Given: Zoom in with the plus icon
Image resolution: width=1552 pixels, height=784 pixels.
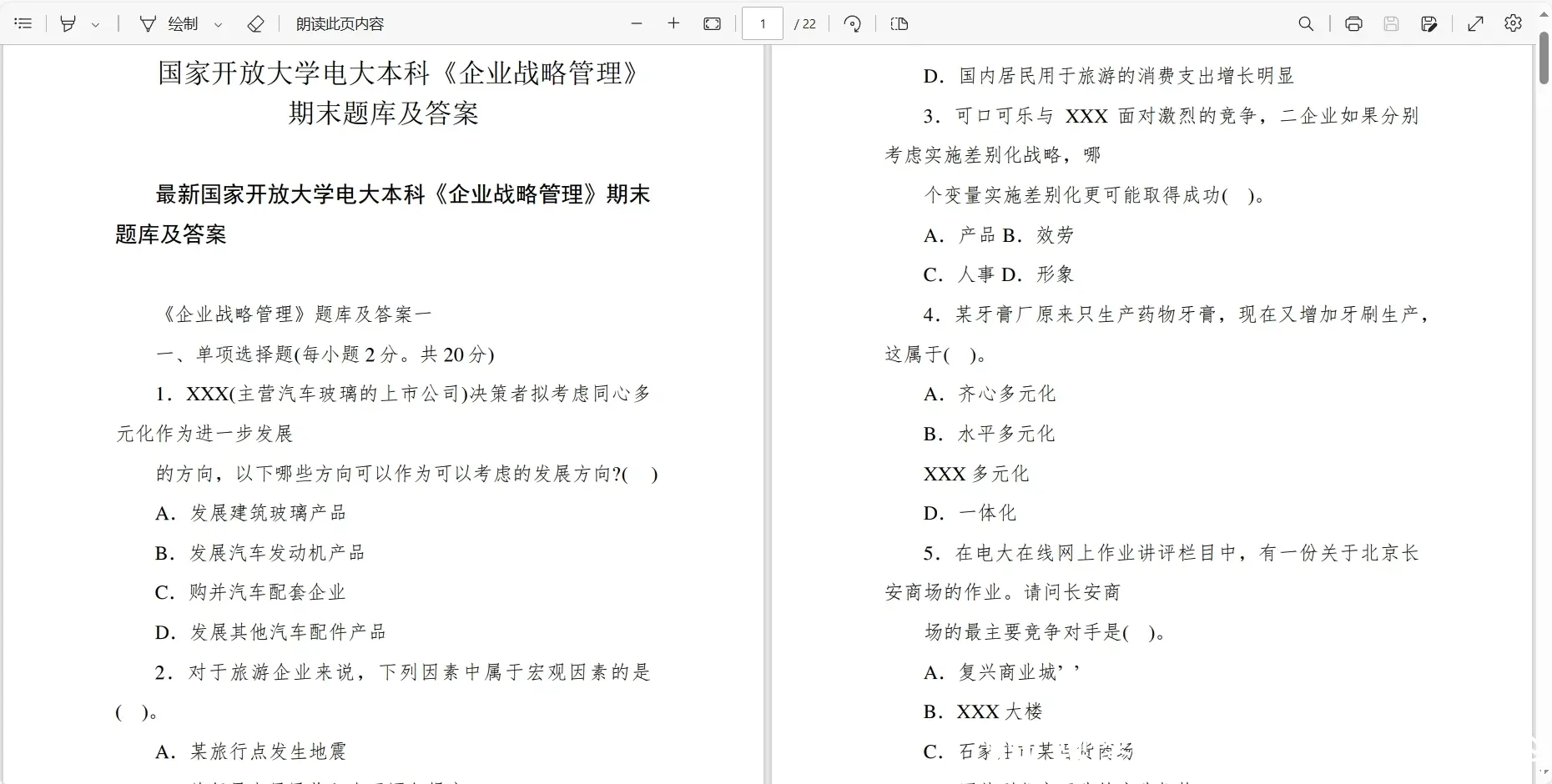Looking at the screenshot, I should pyautogui.click(x=674, y=23).
